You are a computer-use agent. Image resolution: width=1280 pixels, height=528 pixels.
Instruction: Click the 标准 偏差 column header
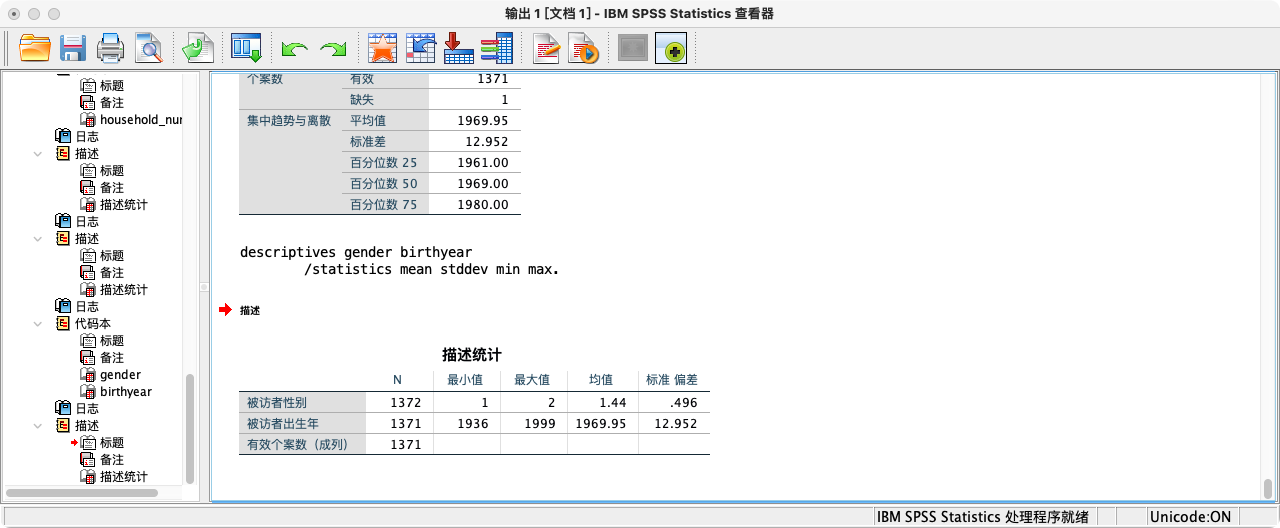point(672,380)
